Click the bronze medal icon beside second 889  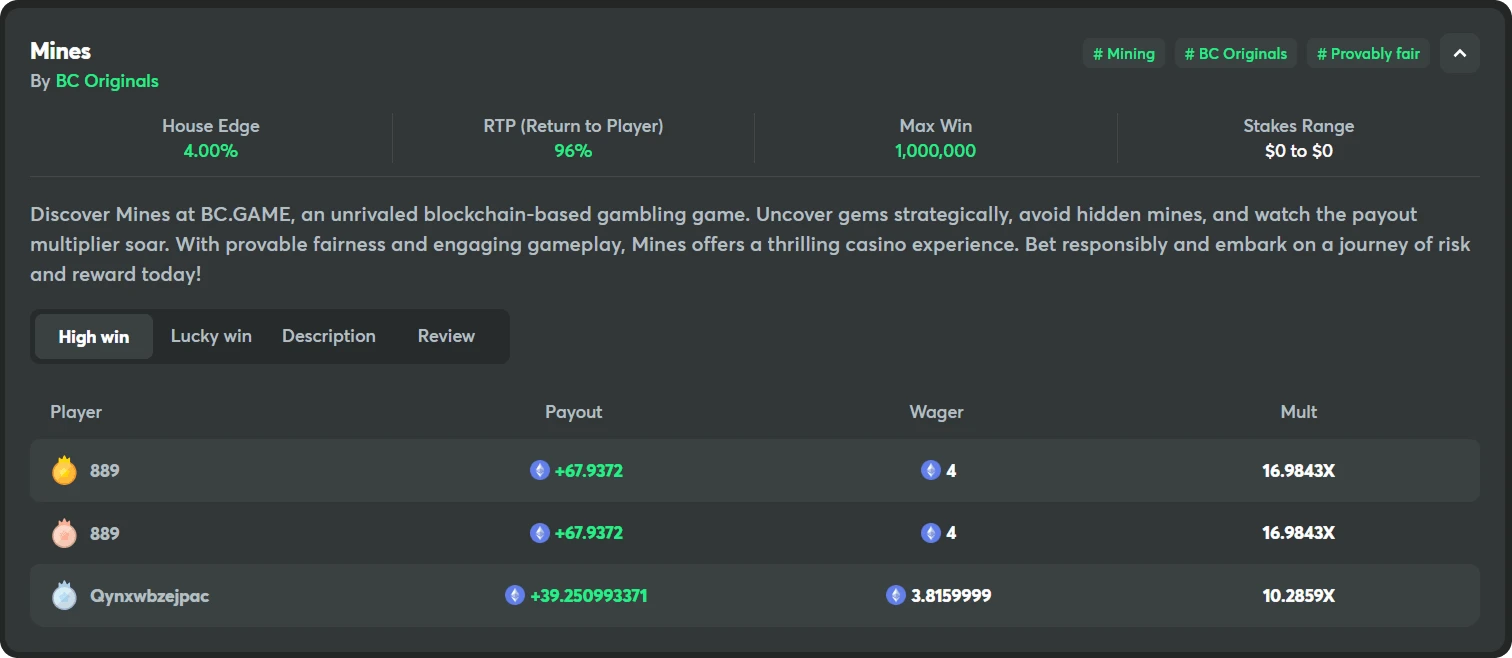64,533
